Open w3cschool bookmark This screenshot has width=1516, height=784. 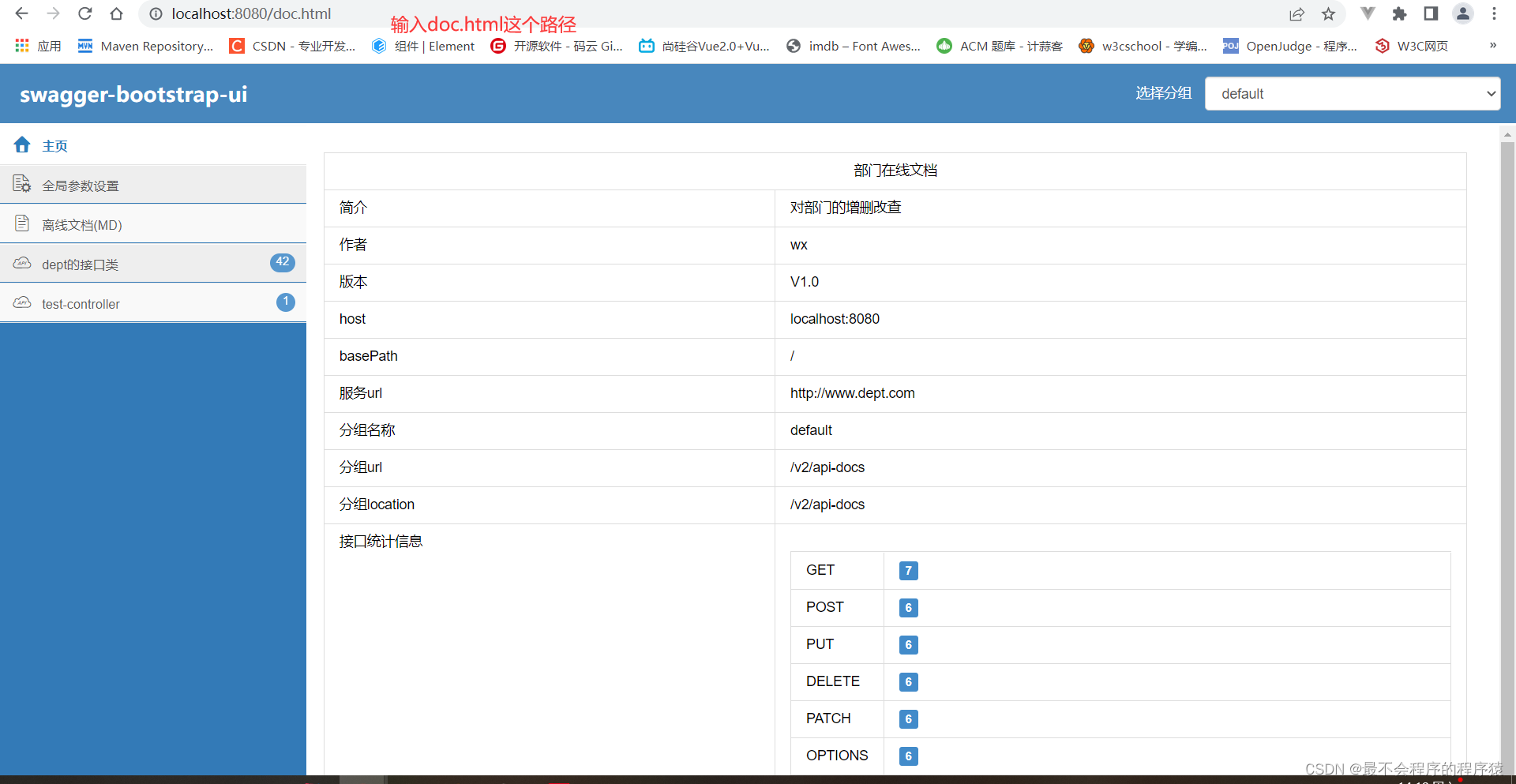[x=1143, y=46]
